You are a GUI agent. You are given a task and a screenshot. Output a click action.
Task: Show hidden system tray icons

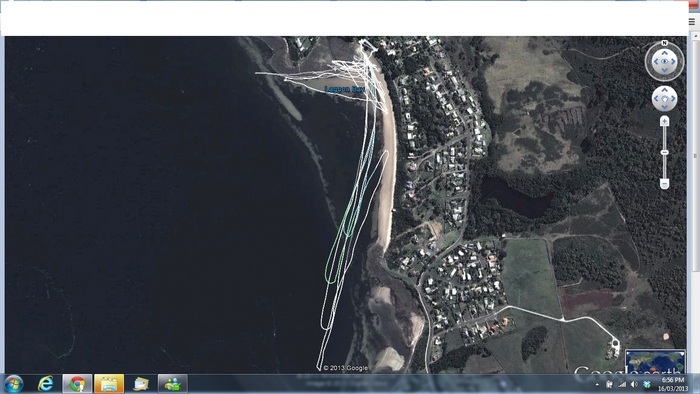pos(597,384)
